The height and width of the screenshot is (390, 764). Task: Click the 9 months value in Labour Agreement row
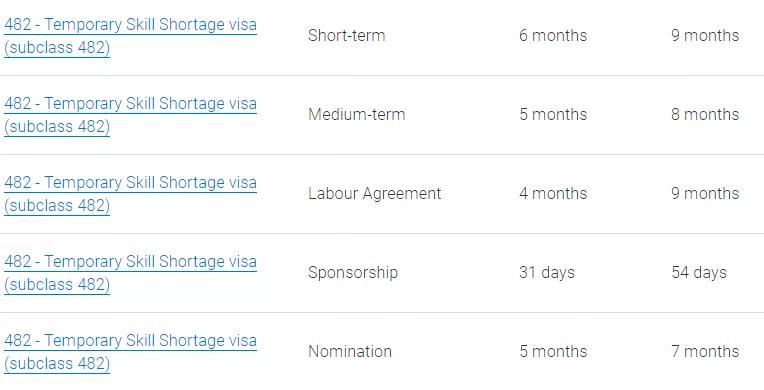pos(705,194)
